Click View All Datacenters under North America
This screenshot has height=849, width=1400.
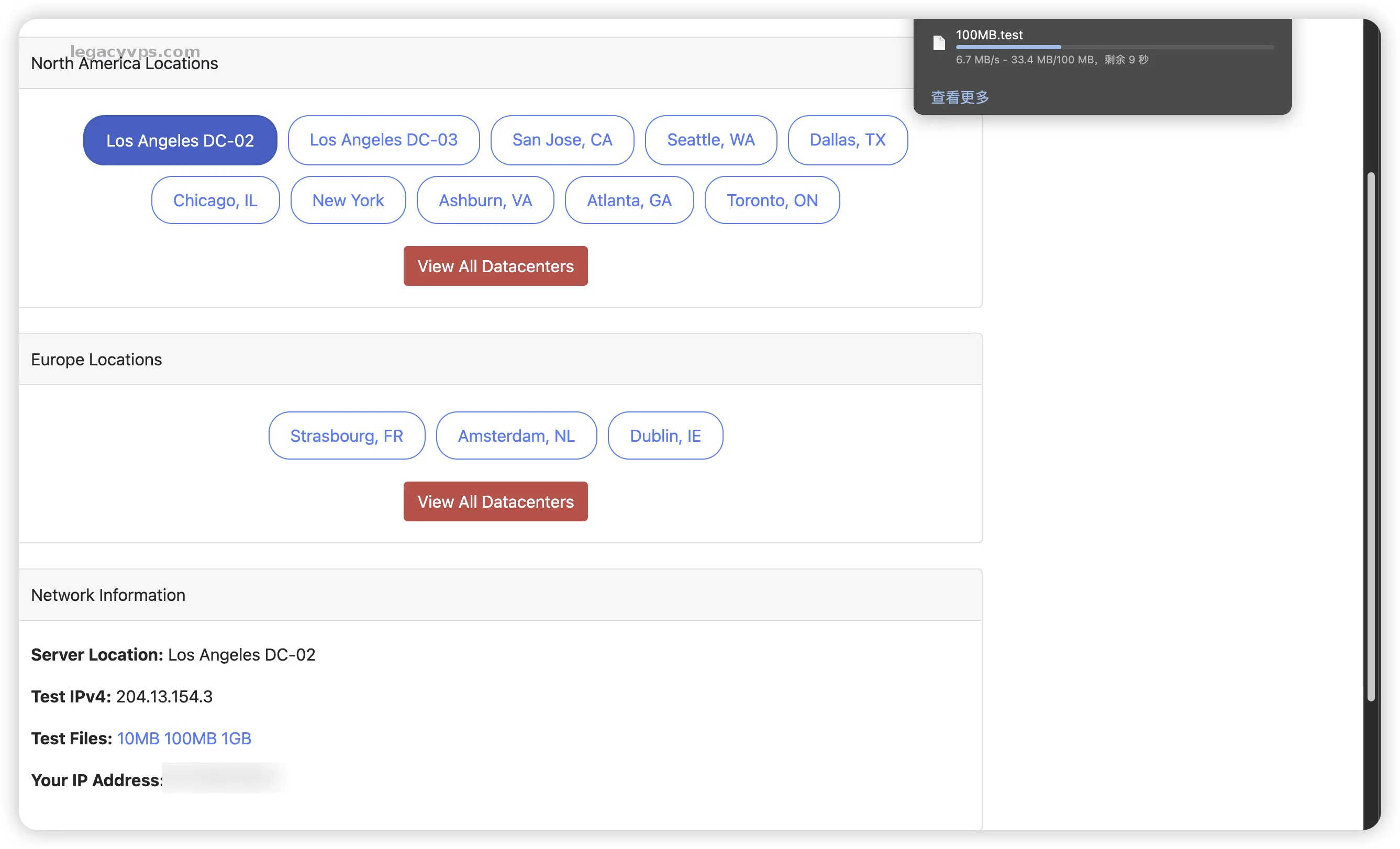coord(495,266)
